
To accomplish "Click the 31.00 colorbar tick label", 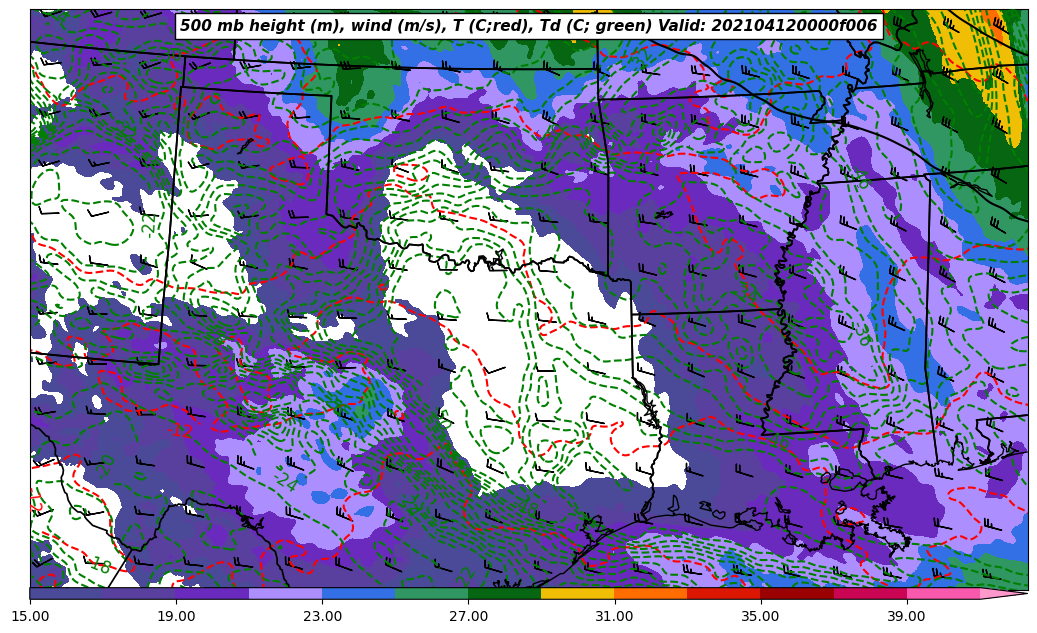I will click(614, 617).
